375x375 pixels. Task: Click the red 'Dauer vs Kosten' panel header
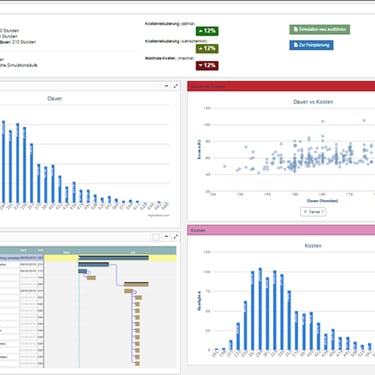pos(281,86)
